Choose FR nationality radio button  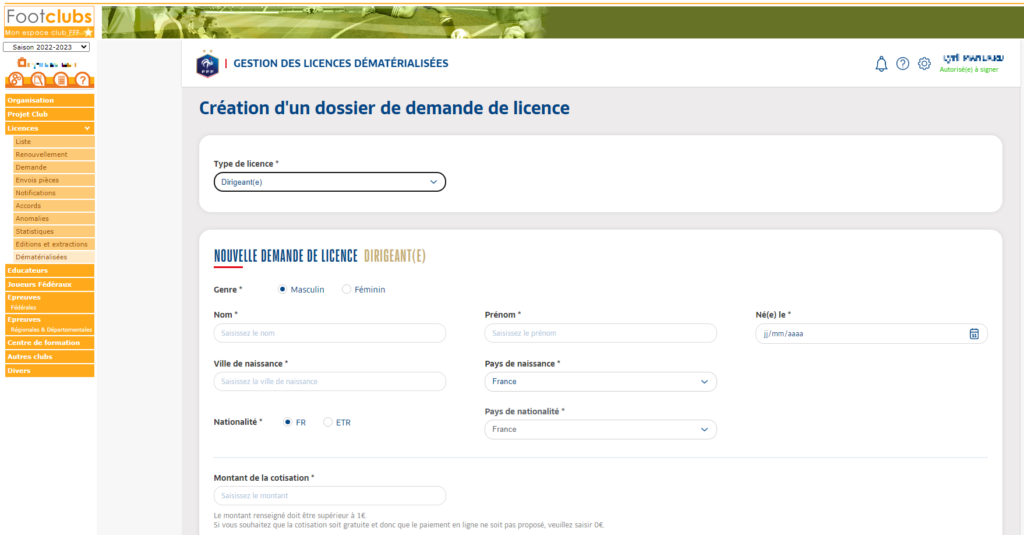tap(287, 422)
